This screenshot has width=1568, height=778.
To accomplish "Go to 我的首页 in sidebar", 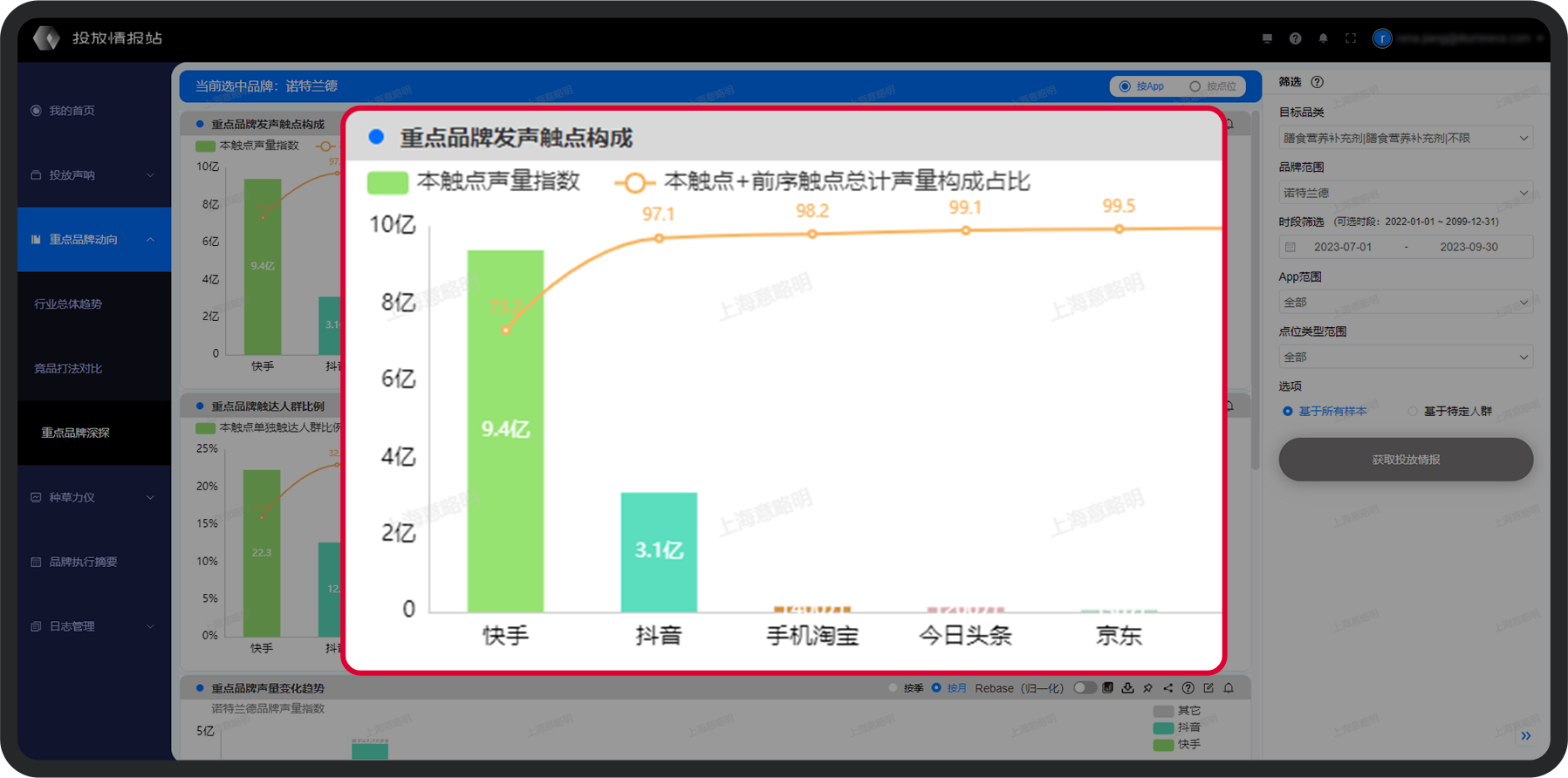I will coord(72,111).
